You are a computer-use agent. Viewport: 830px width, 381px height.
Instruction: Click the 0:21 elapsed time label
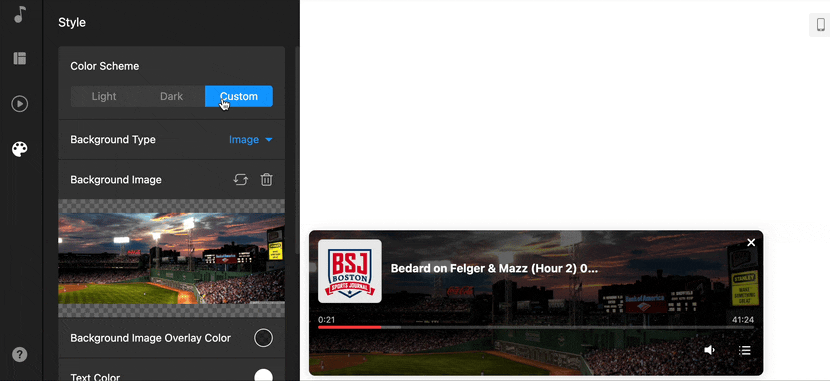pyautogui.click(x=327, y=320)
